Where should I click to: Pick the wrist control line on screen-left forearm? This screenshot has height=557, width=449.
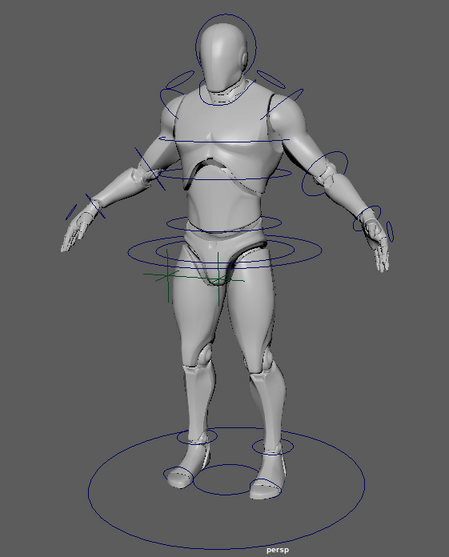pos(95,206)
